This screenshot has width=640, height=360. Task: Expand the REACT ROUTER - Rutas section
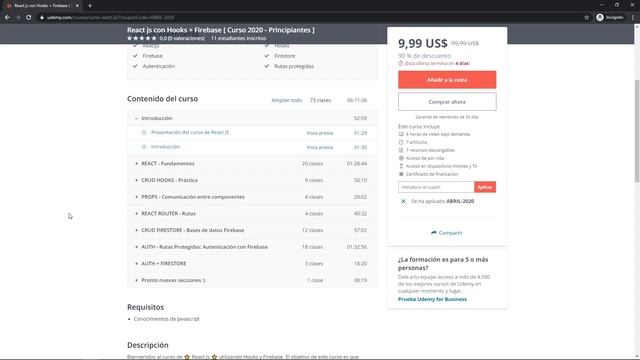click(252, 213)
